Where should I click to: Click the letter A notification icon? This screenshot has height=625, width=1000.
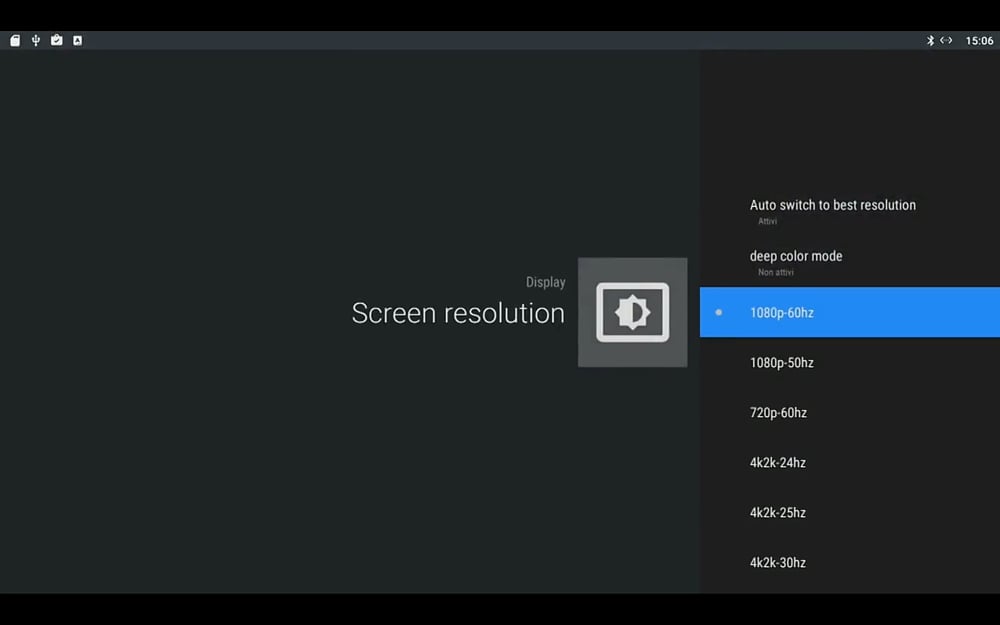coord(77,40)
